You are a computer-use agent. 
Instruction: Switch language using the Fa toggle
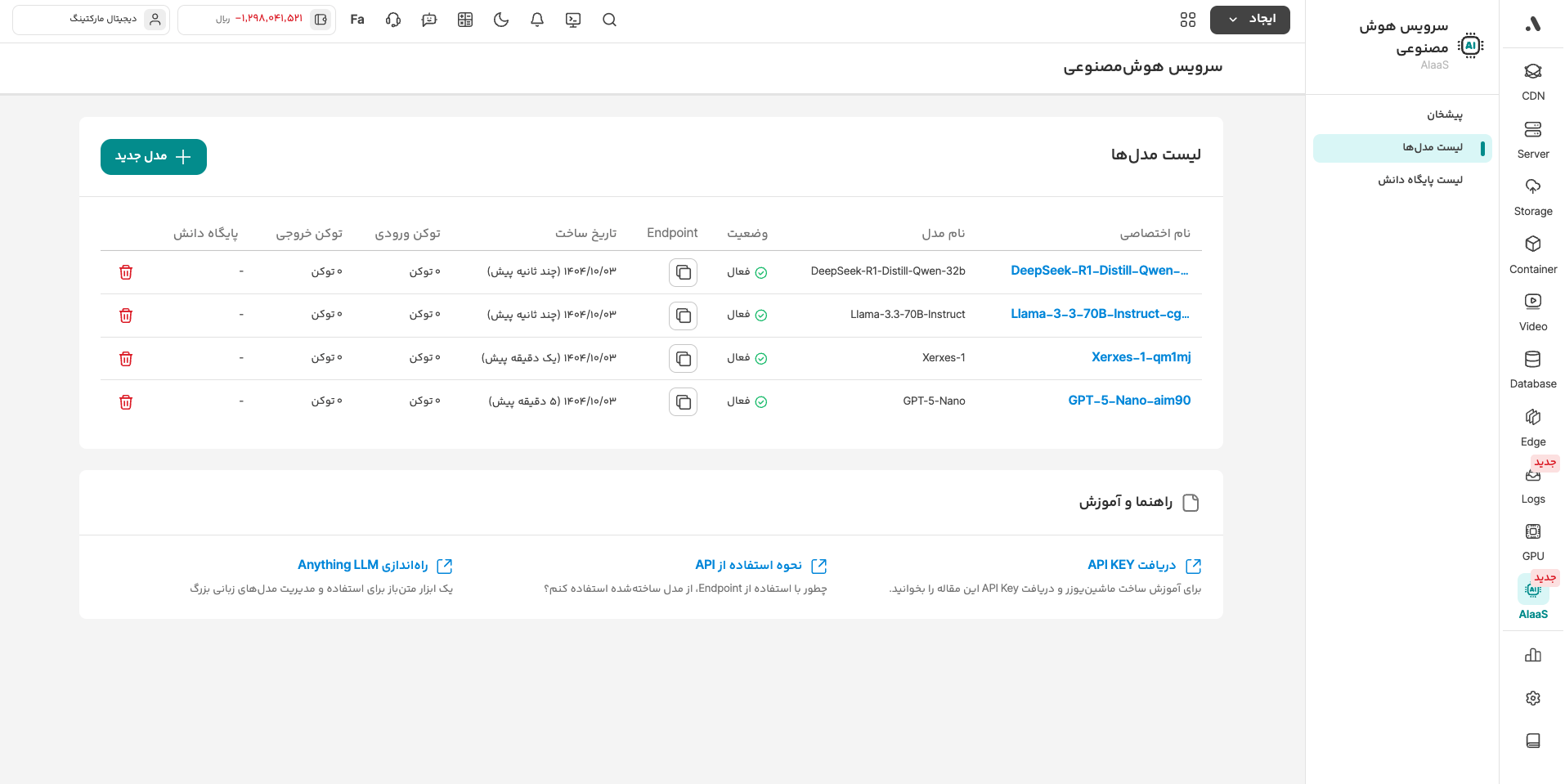pyautogui.click(x=357, y=20)
